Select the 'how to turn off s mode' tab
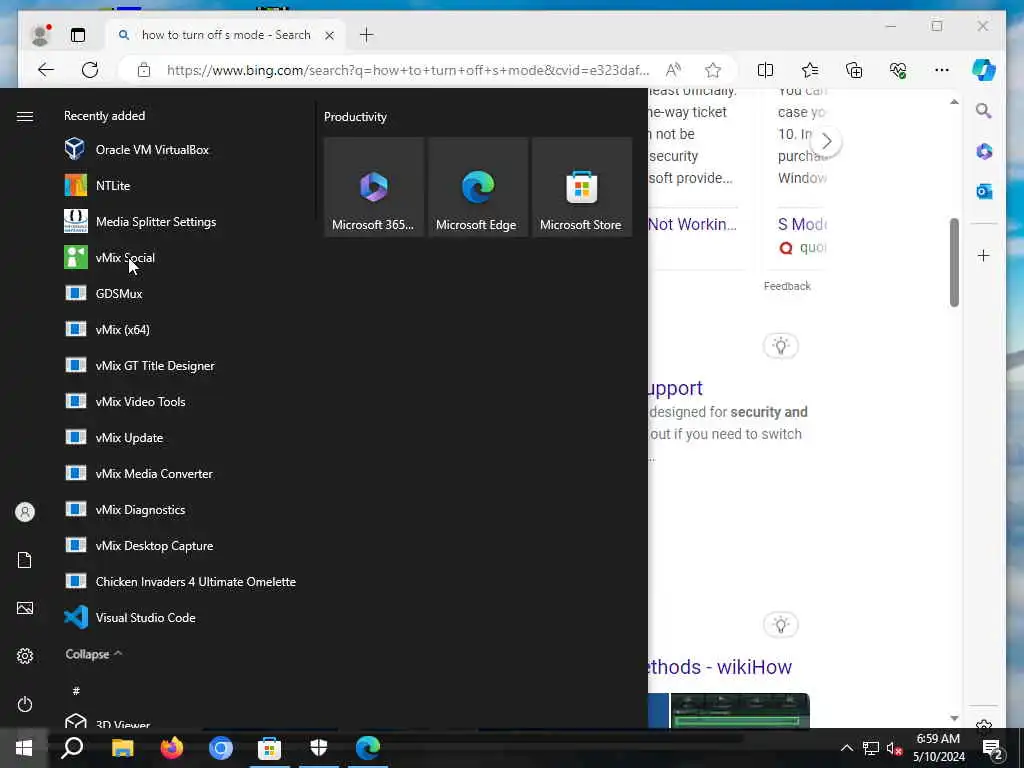Image resolution: width=1024 pixels, height=768 pixels. tap(225, 35)
